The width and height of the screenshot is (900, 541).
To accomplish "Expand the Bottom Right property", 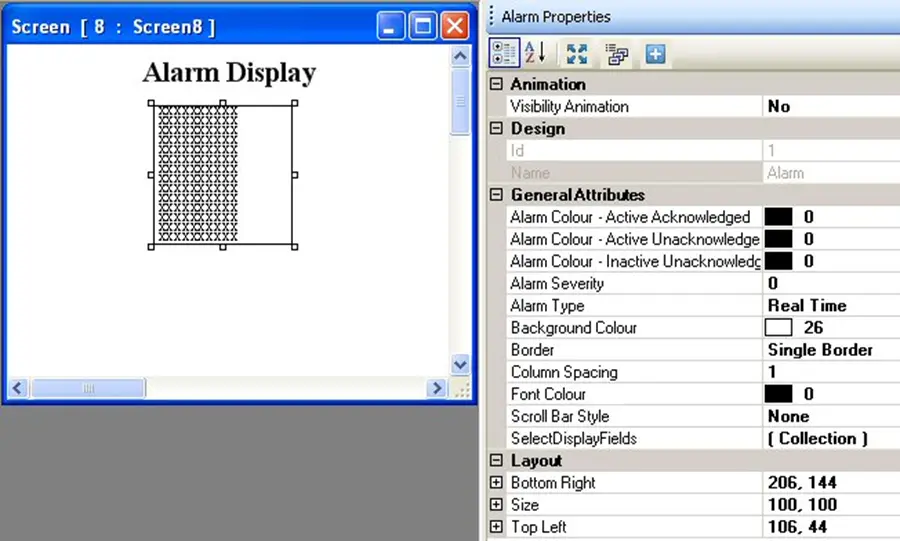I will 496,482.
